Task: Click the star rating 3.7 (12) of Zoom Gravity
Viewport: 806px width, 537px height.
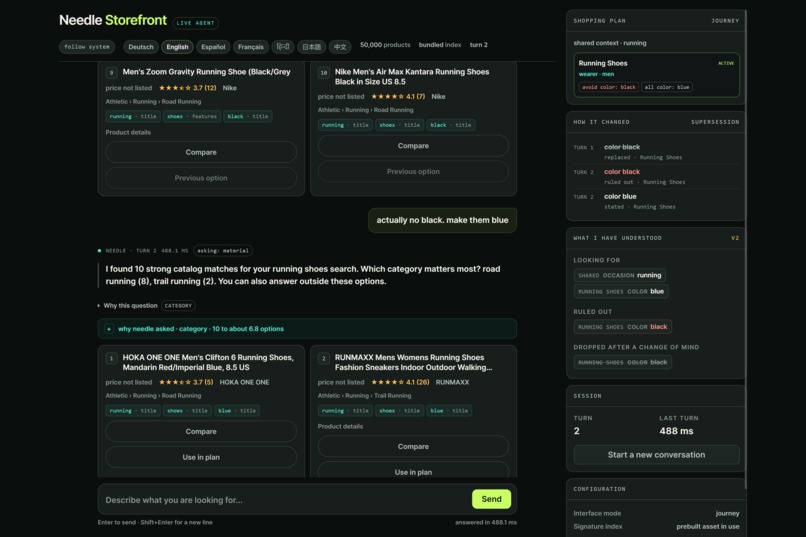Action: click(188, 88)
